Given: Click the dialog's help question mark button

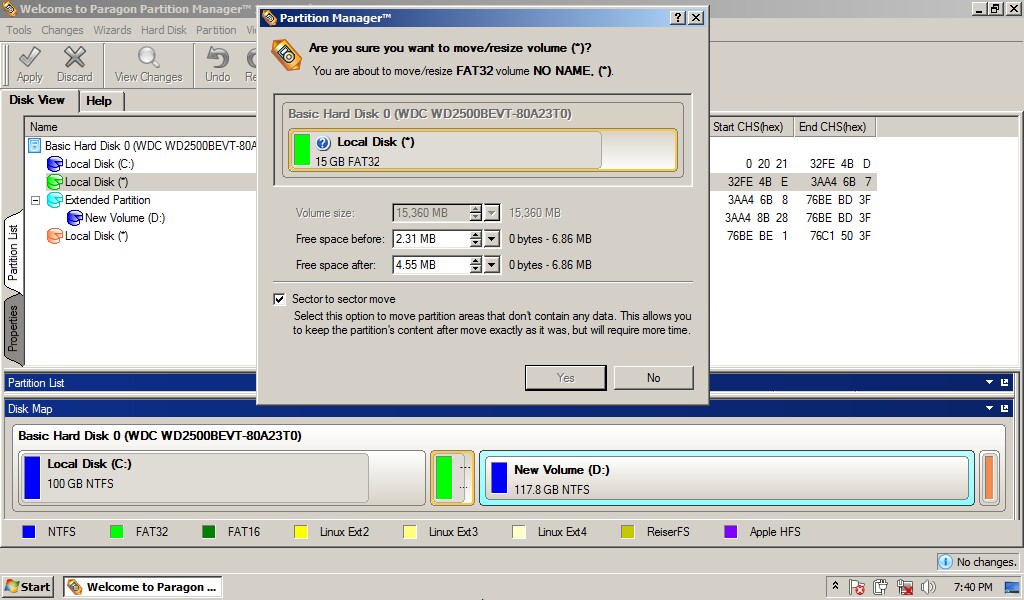Looking at the screenshot, I should (678, 18).
